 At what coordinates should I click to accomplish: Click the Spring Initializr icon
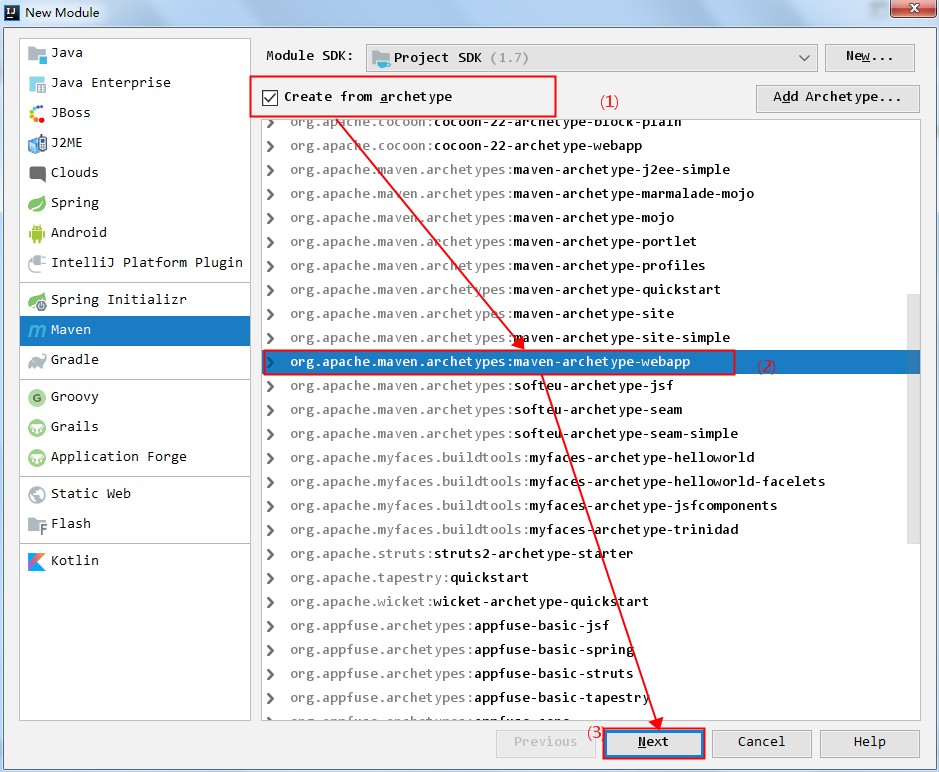(37, 301)
